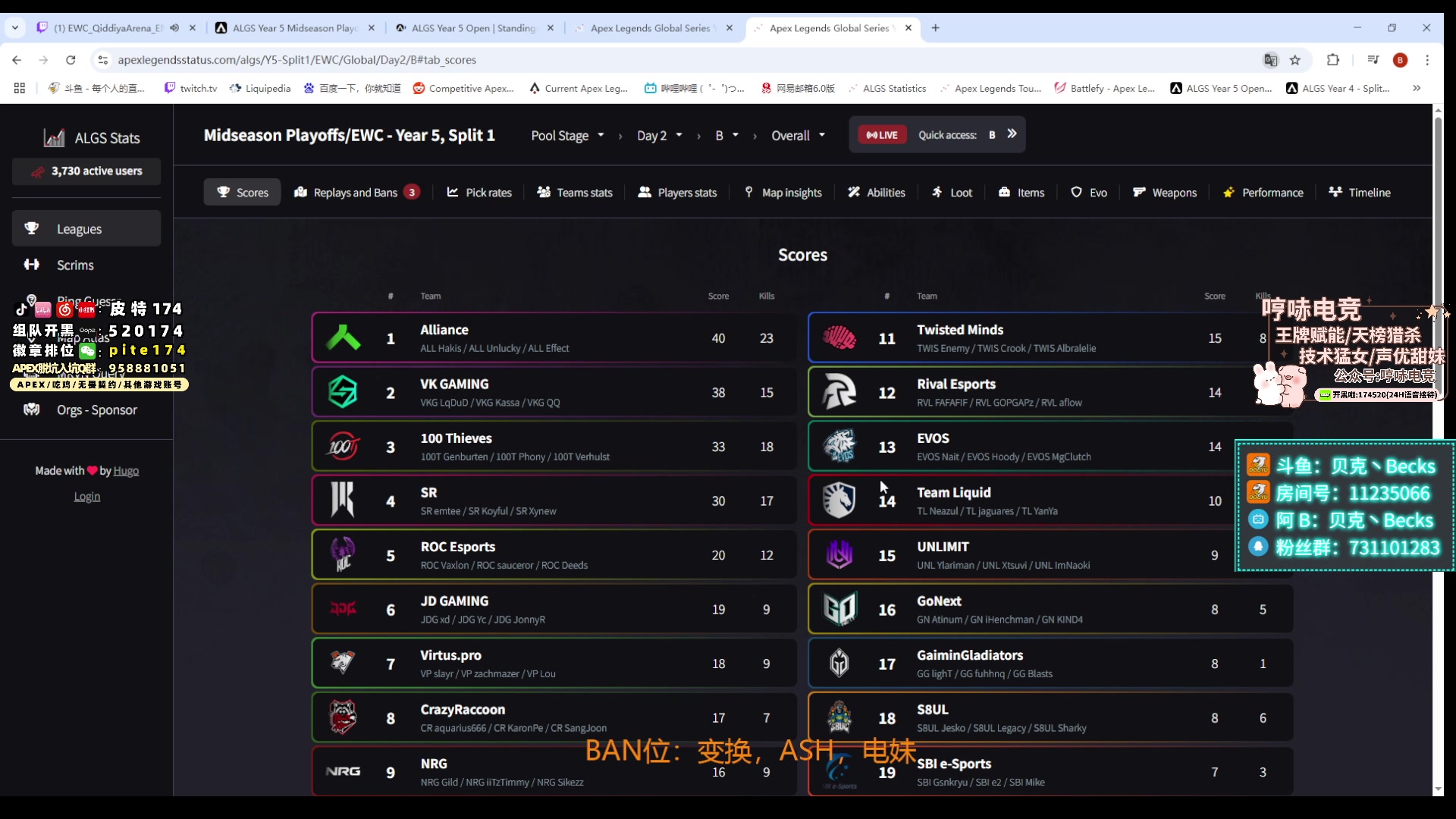Click the 100 Thieves team logo
Viewport: 1456px width, 819px height.
344,447
